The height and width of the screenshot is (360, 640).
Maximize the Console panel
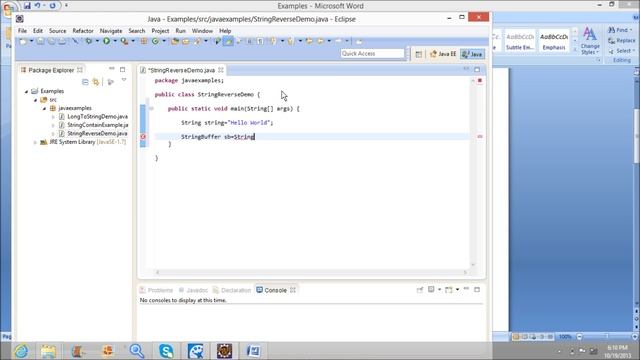click(477, 289)
